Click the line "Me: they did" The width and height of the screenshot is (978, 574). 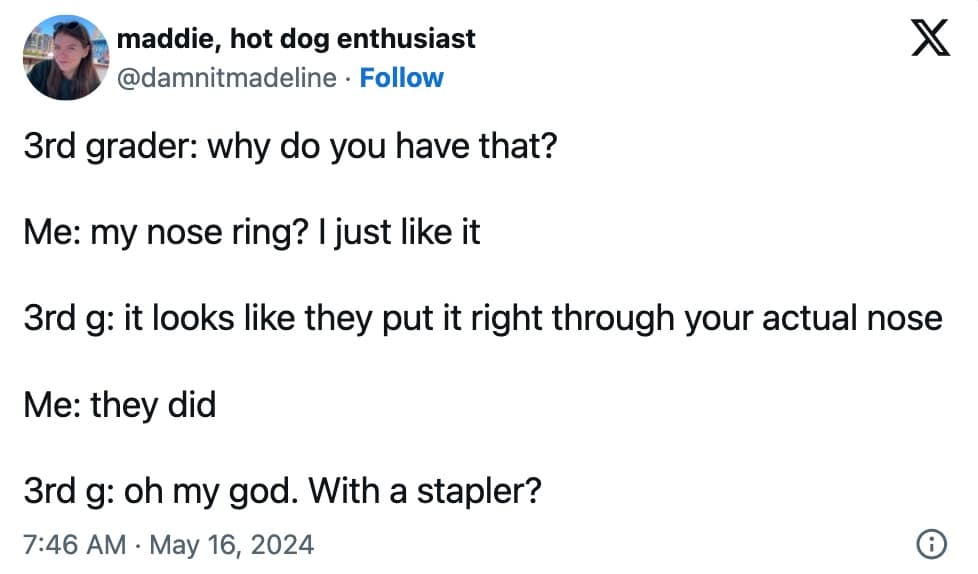[119, 406]
